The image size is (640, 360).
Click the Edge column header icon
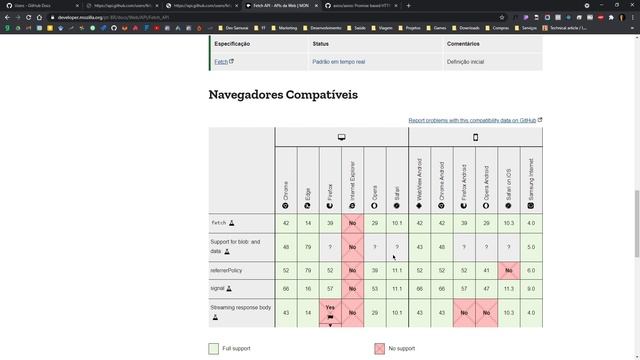coord(308,206)
